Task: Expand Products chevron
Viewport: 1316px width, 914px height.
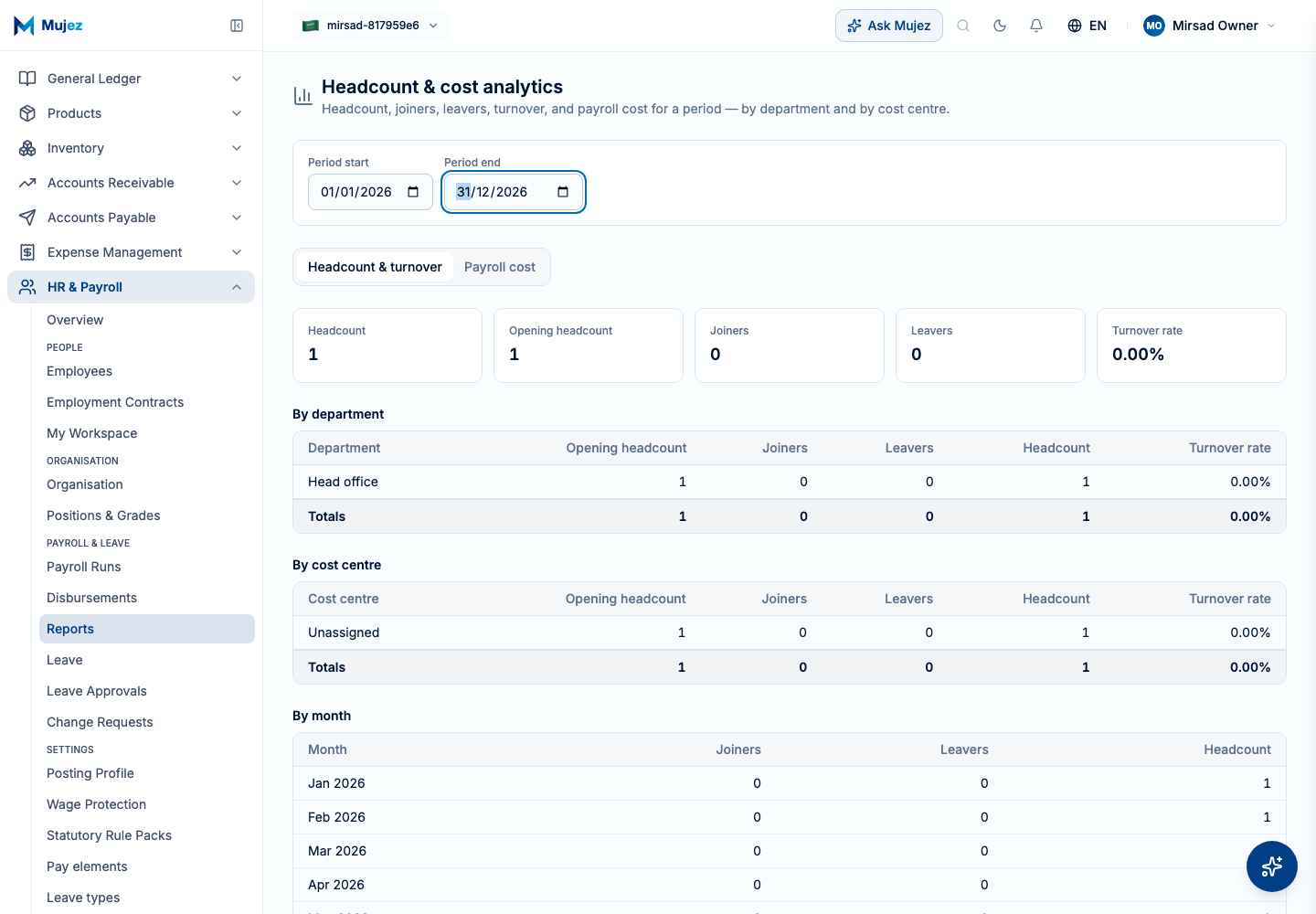Action: tap(237, 113)
